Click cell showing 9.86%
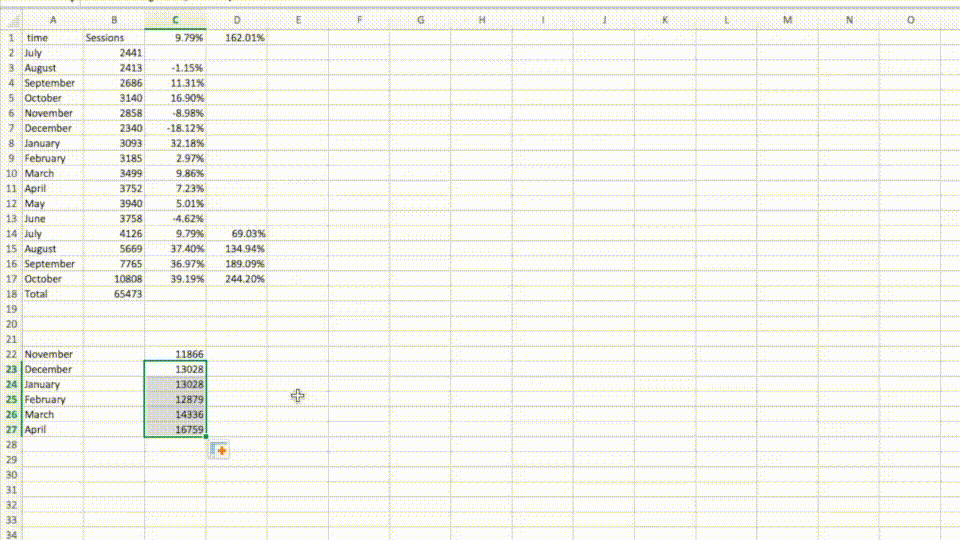960x540 pixels. (175, 173)
